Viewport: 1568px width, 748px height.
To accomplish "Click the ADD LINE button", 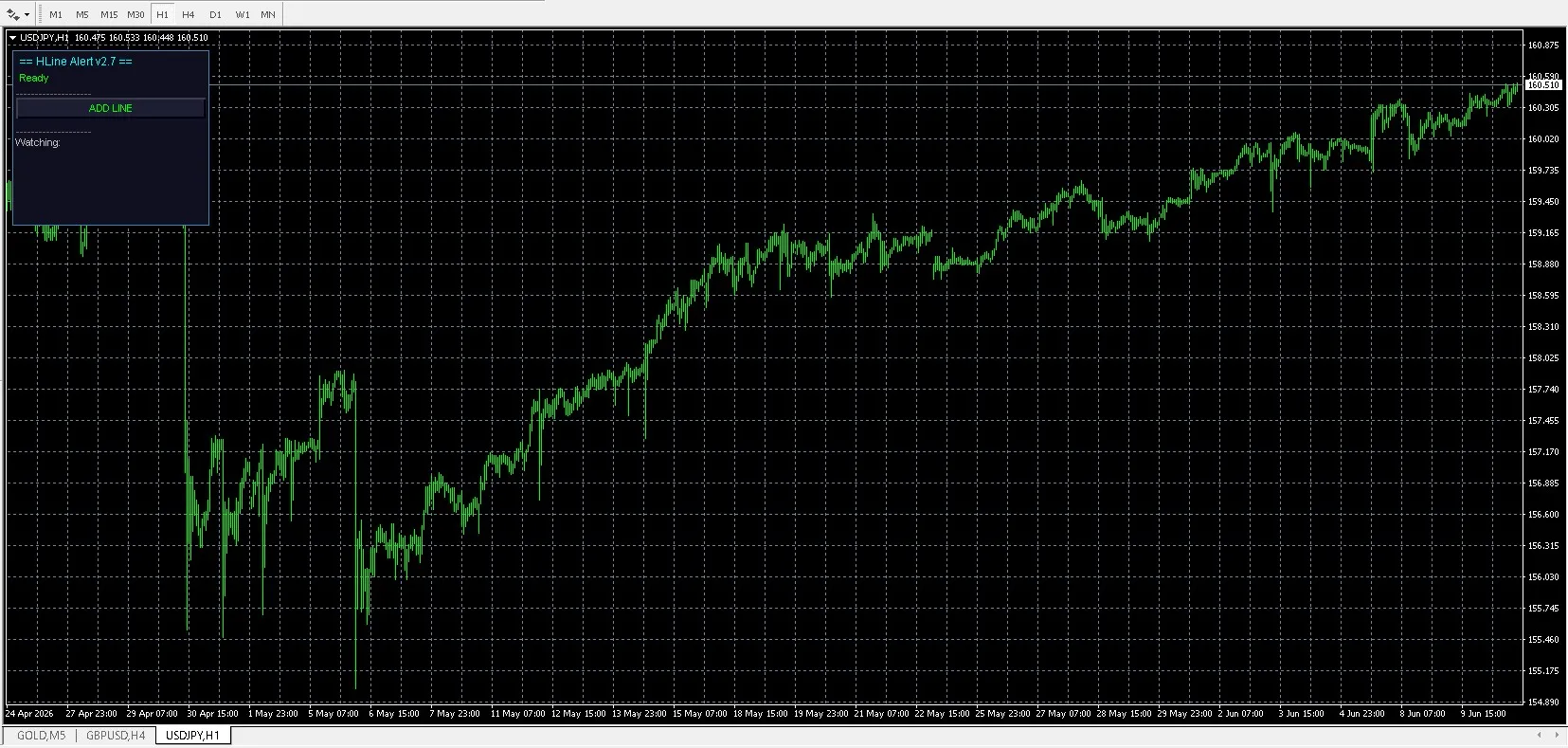I will pyautogui.click(x=111, y=108).
